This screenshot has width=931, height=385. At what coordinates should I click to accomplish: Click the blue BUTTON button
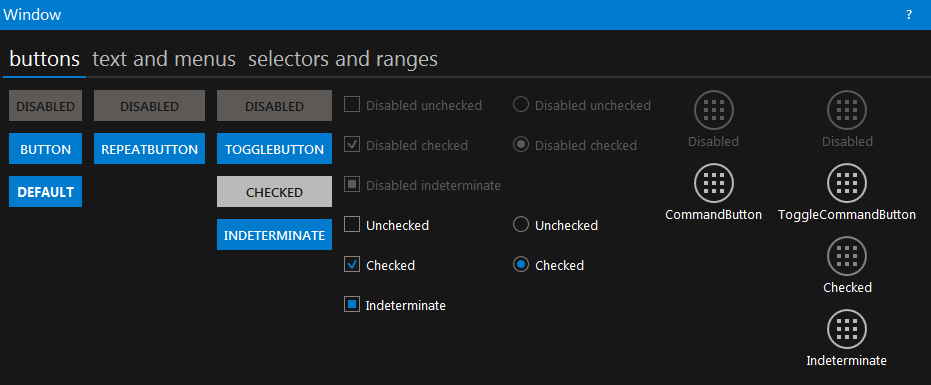click(45, 149)
